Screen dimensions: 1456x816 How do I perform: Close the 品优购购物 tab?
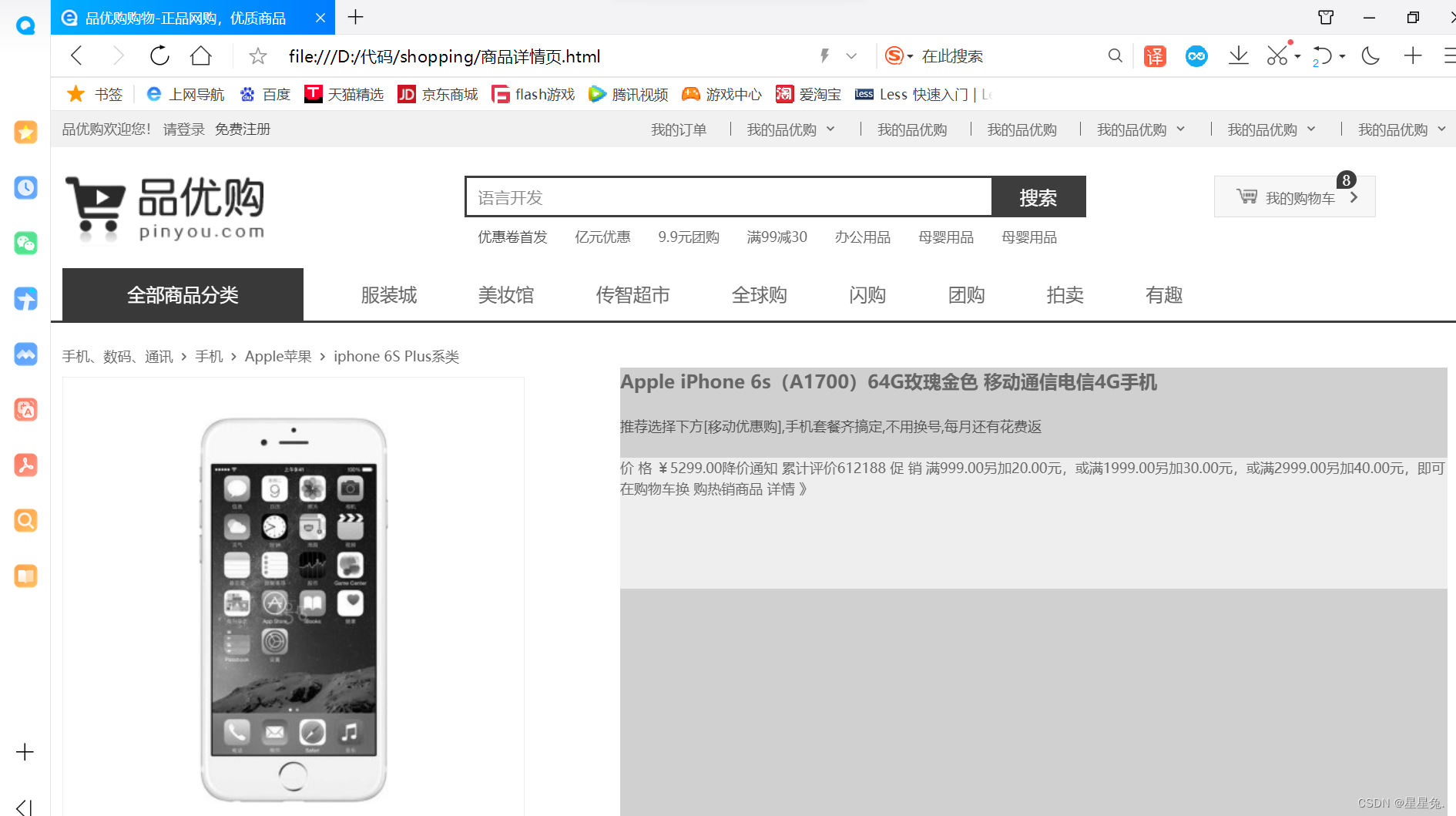(x=320, y=18)
